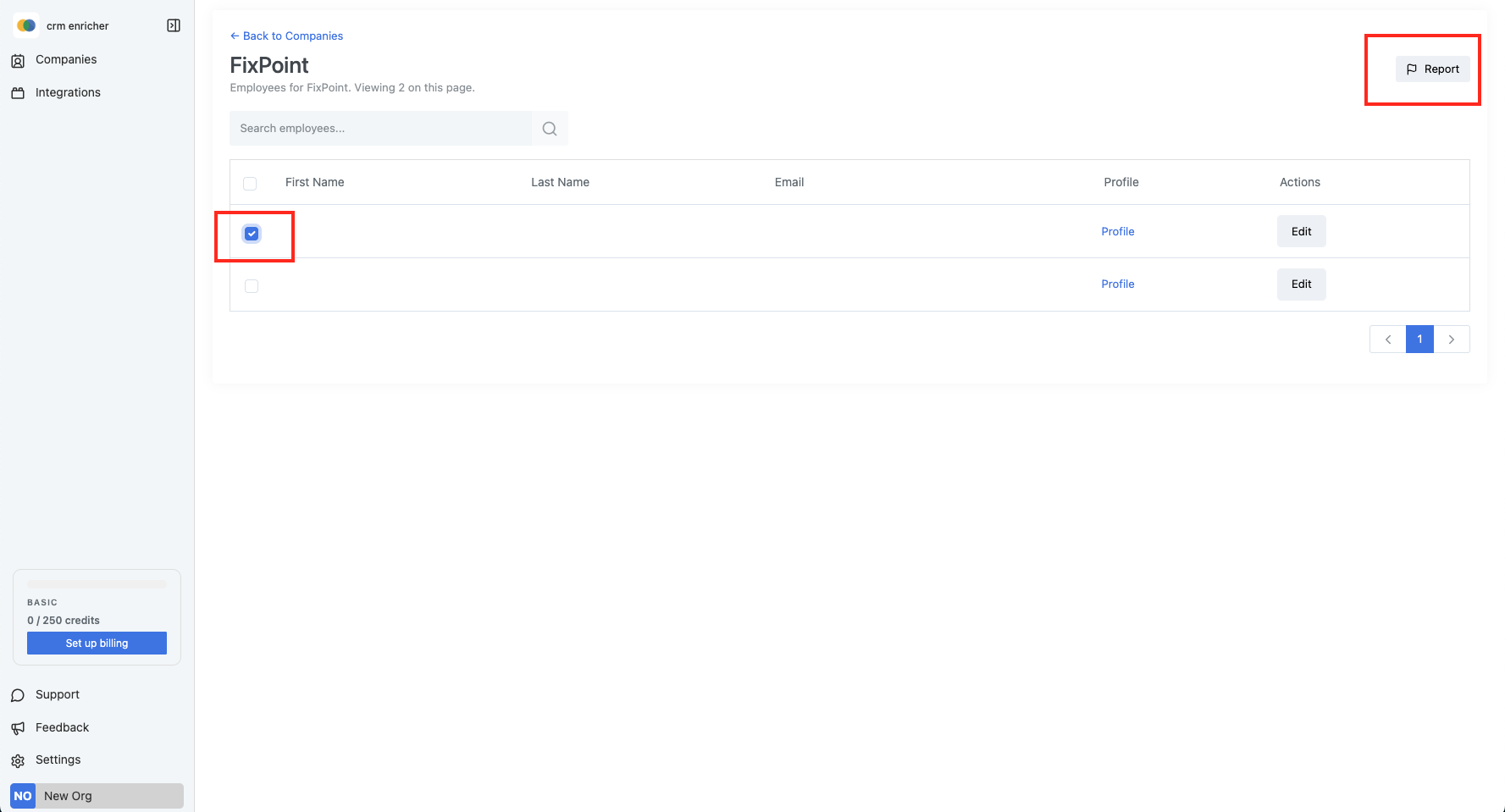Click the Companies icon in the sidebar
Viewport: 1505px width, 812px height.
[x=18, y=60]
